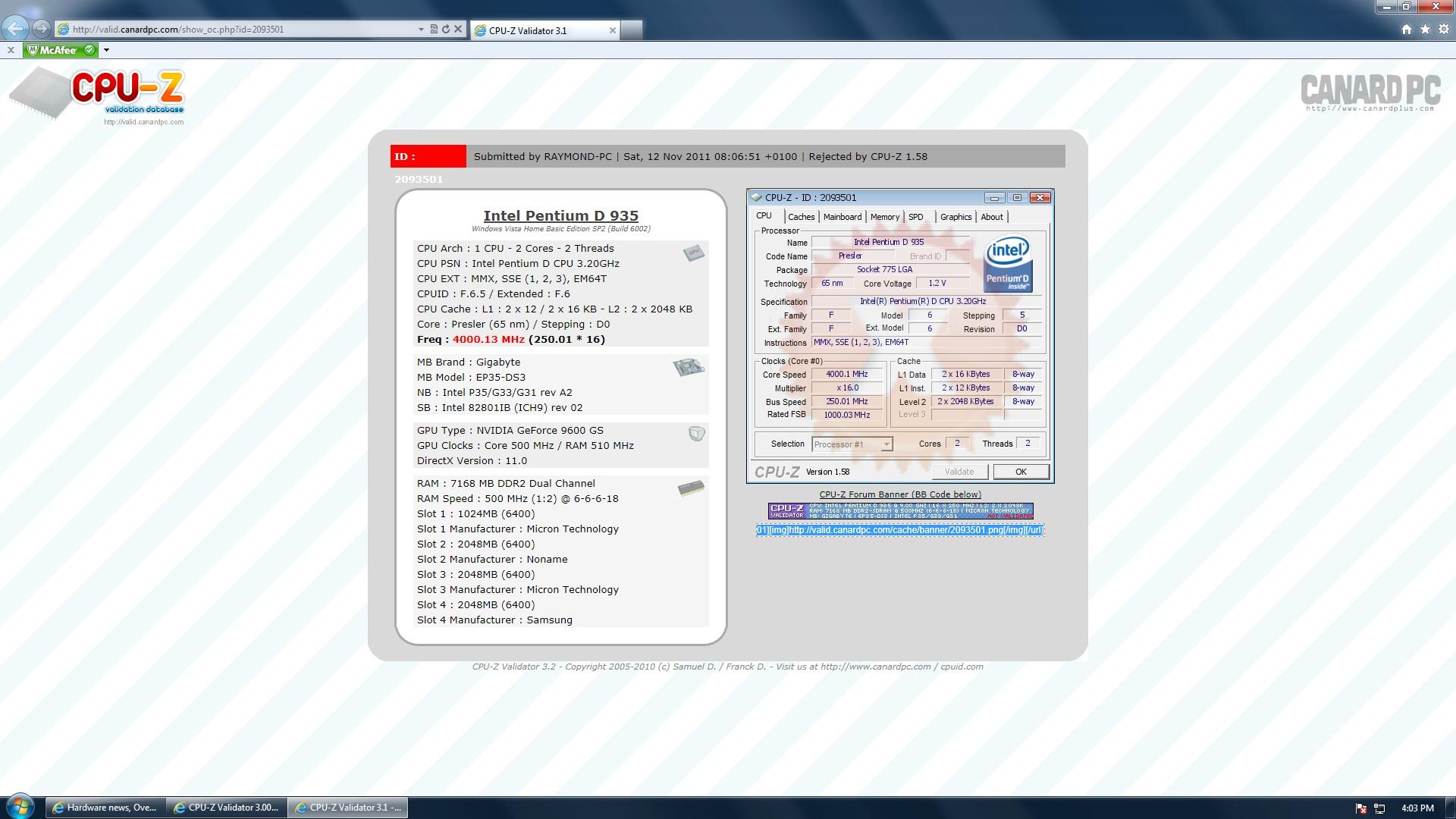
Task: Open the browser Home icon
Action: tap(1407, 30)
